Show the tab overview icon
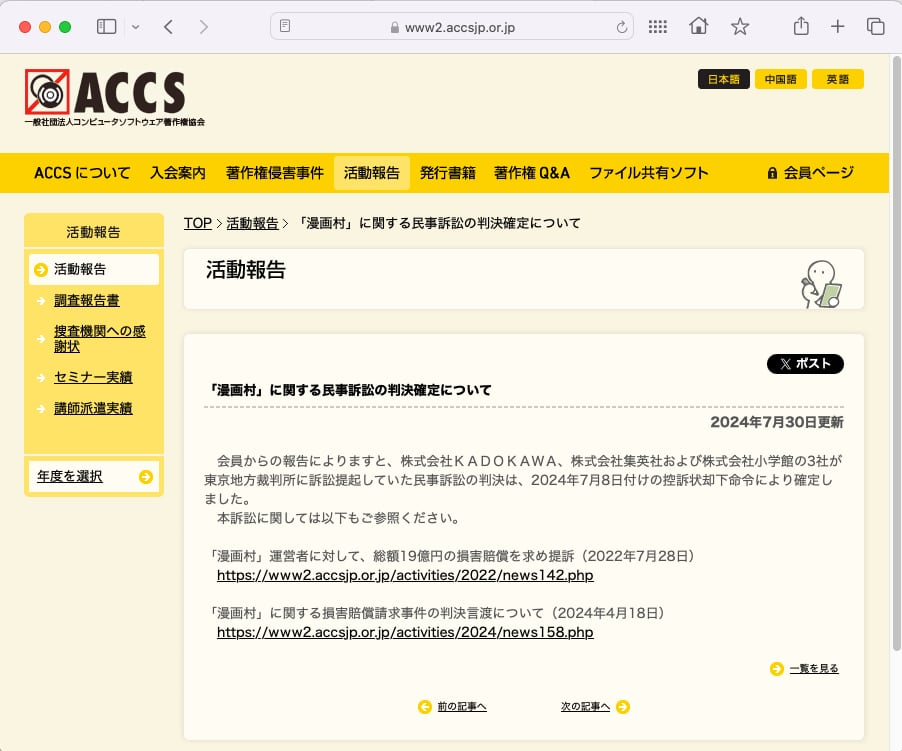 click(x=875, y=27)
